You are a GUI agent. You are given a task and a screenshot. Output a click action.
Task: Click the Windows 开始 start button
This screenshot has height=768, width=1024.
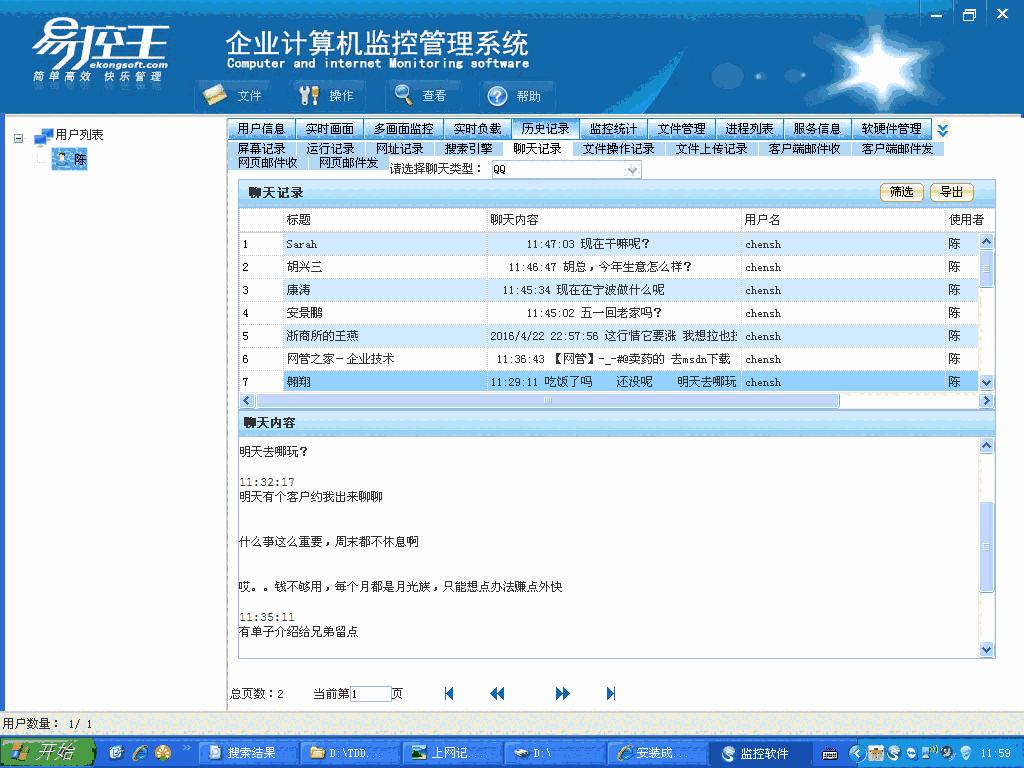[x=47, y=752]
